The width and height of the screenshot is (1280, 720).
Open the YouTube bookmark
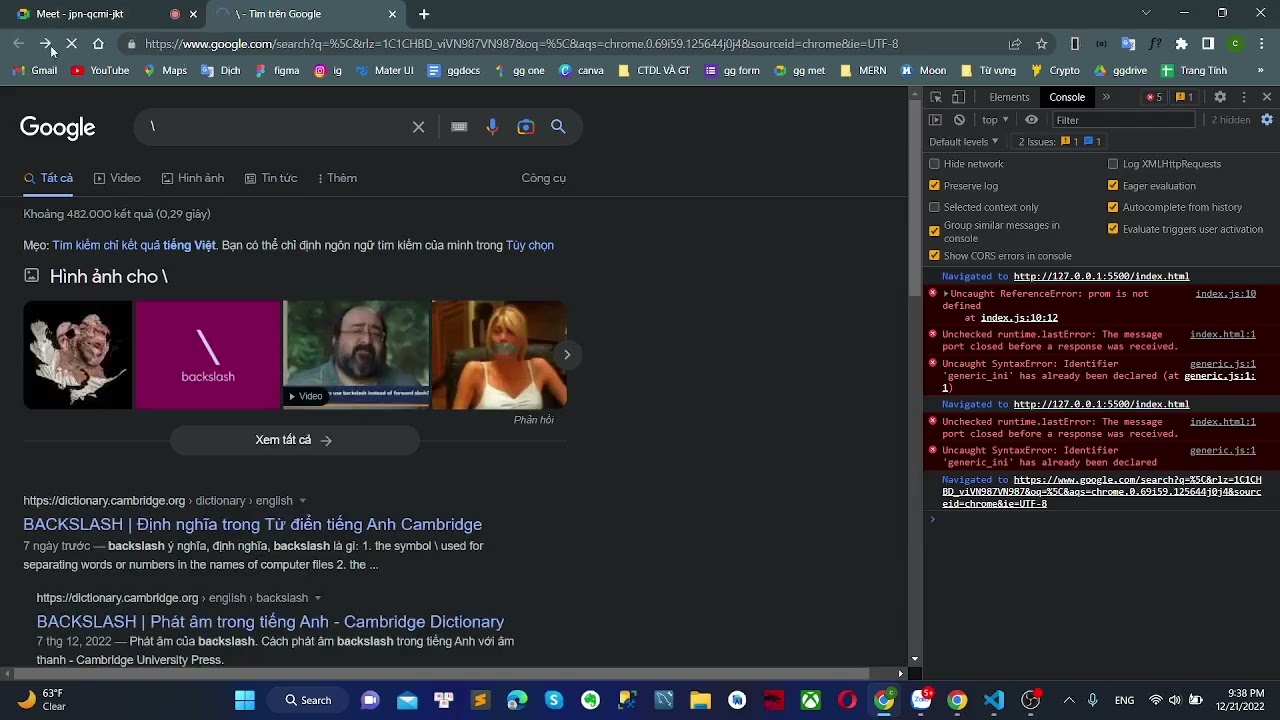coord(100,71)
